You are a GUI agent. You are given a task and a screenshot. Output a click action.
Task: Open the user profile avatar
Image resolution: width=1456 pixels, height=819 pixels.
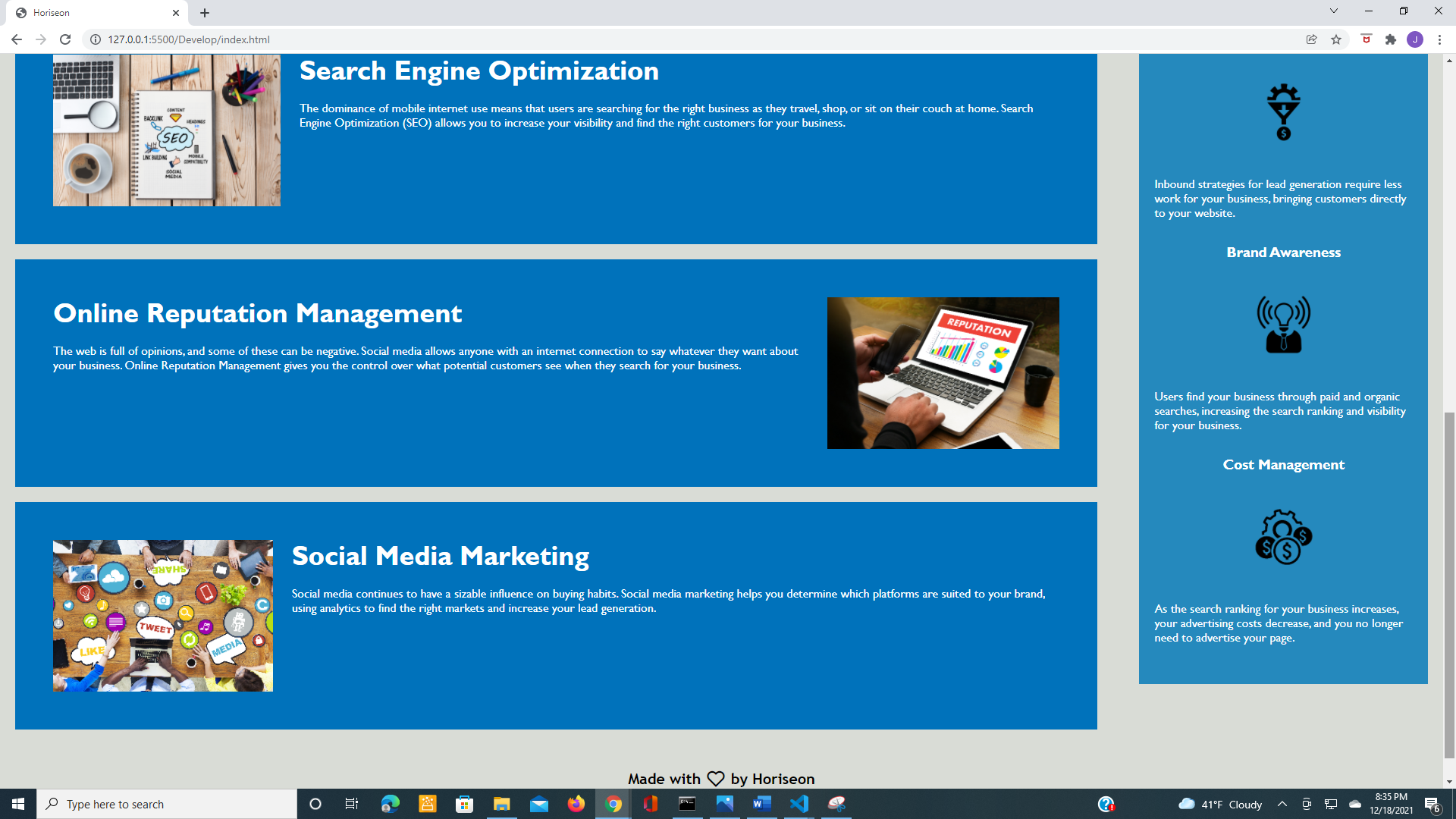point(1414,39)
